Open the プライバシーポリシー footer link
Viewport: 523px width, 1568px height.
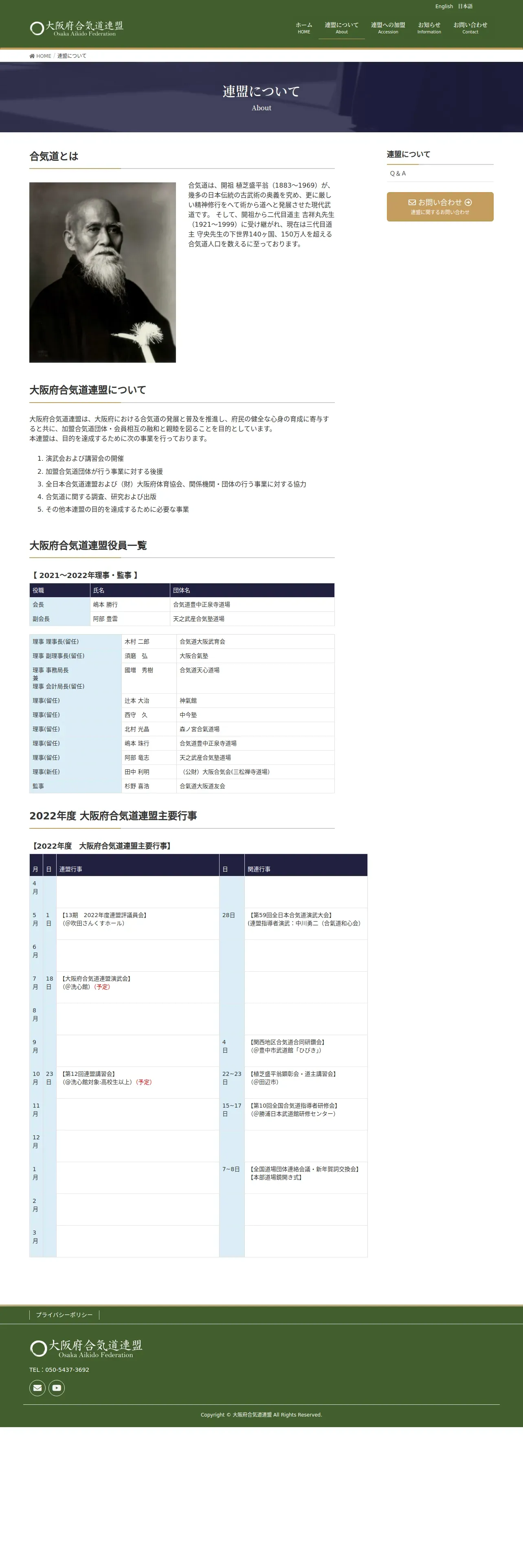point(64,1315)
